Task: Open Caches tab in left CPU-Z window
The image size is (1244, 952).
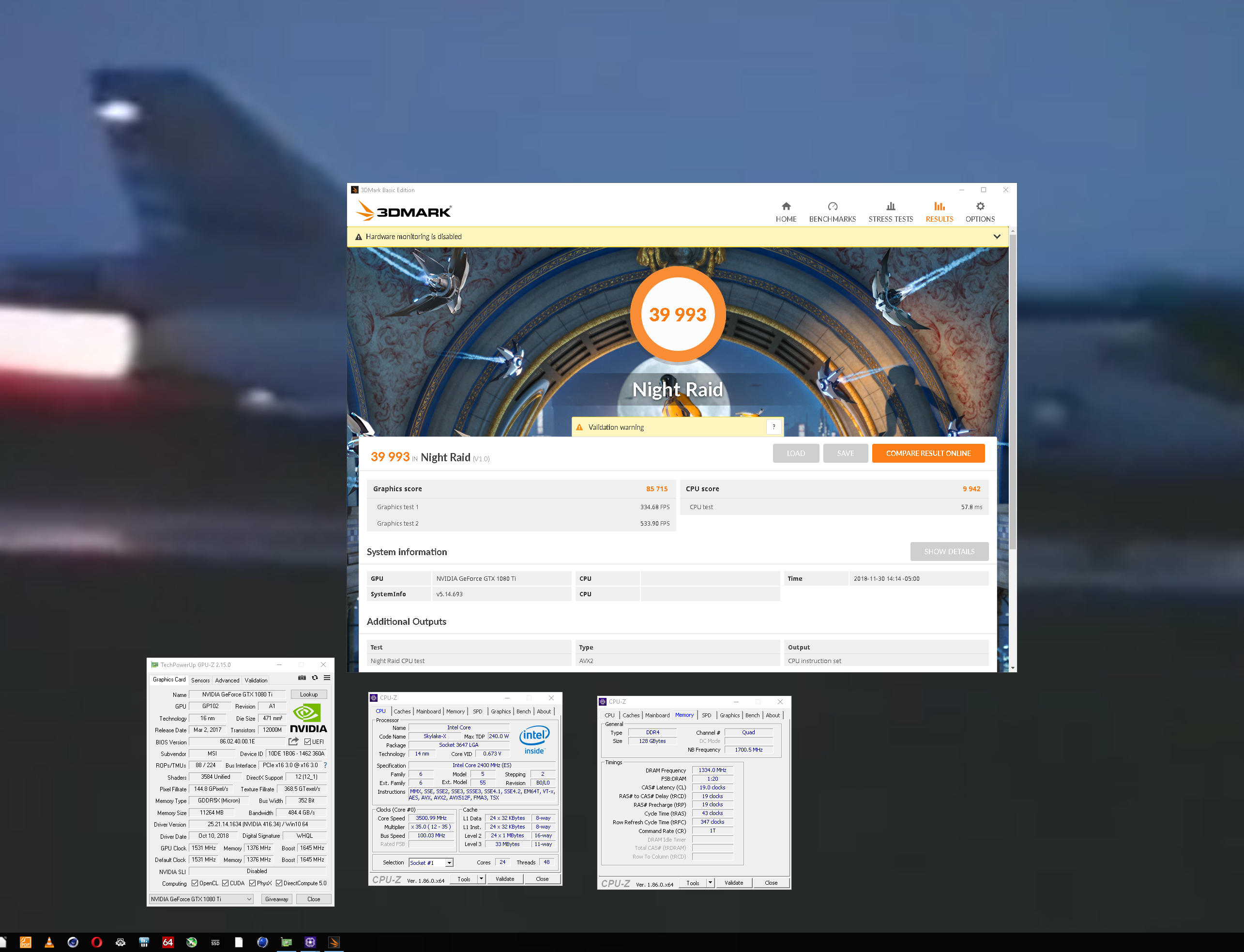Action: (402, 711)
